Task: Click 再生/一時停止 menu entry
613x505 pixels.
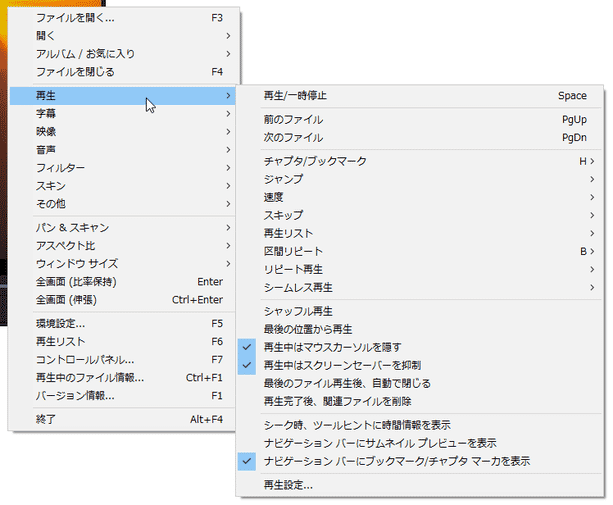Action: pos(295,96)
